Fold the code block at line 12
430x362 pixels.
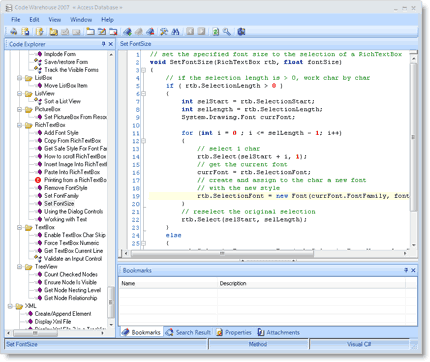143,141
